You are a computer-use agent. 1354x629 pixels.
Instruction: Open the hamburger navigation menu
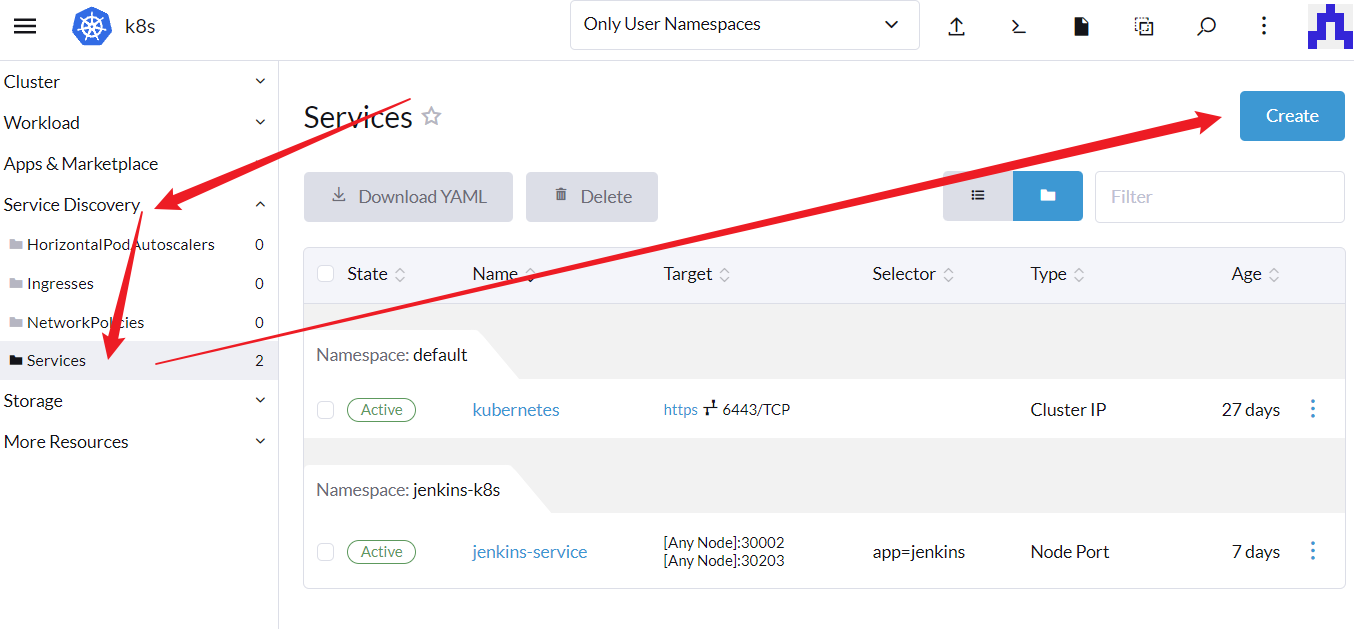pos(25,26)
